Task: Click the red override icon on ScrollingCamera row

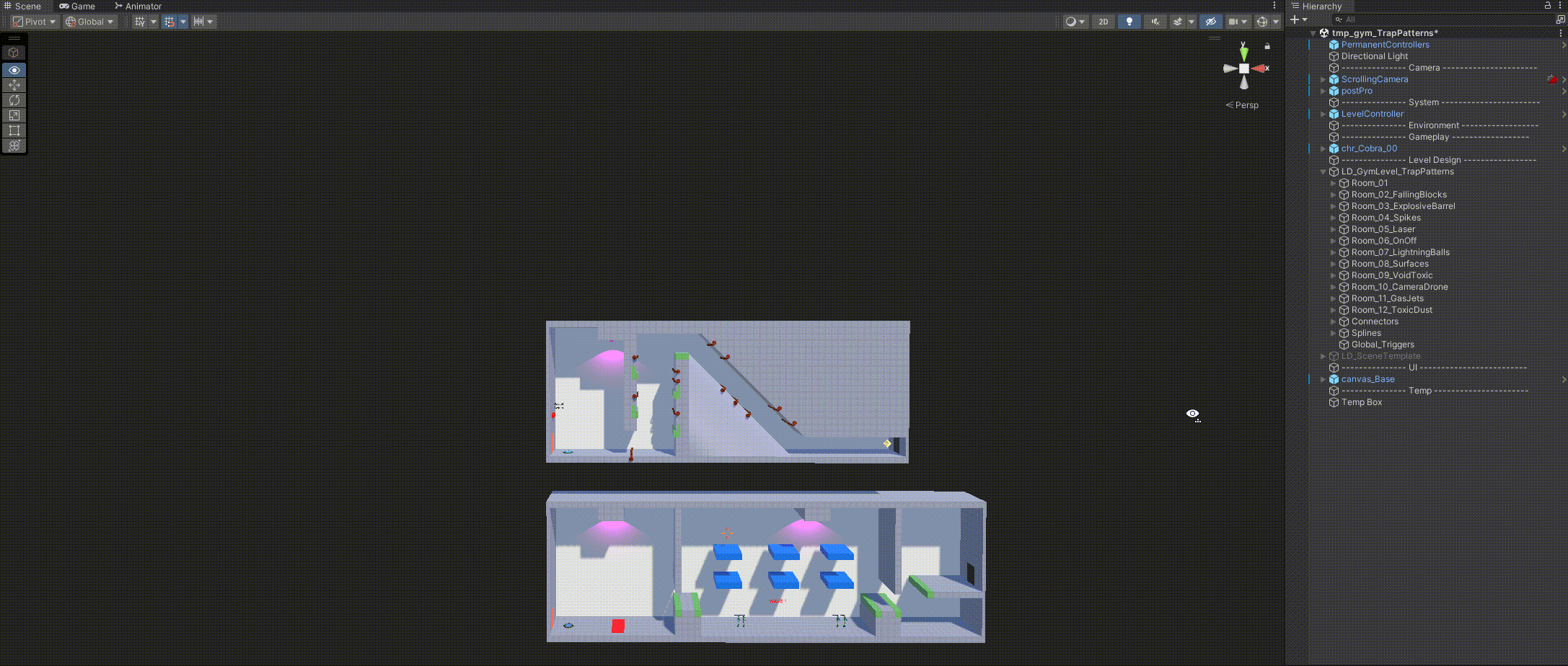Action: [1552, 79]
